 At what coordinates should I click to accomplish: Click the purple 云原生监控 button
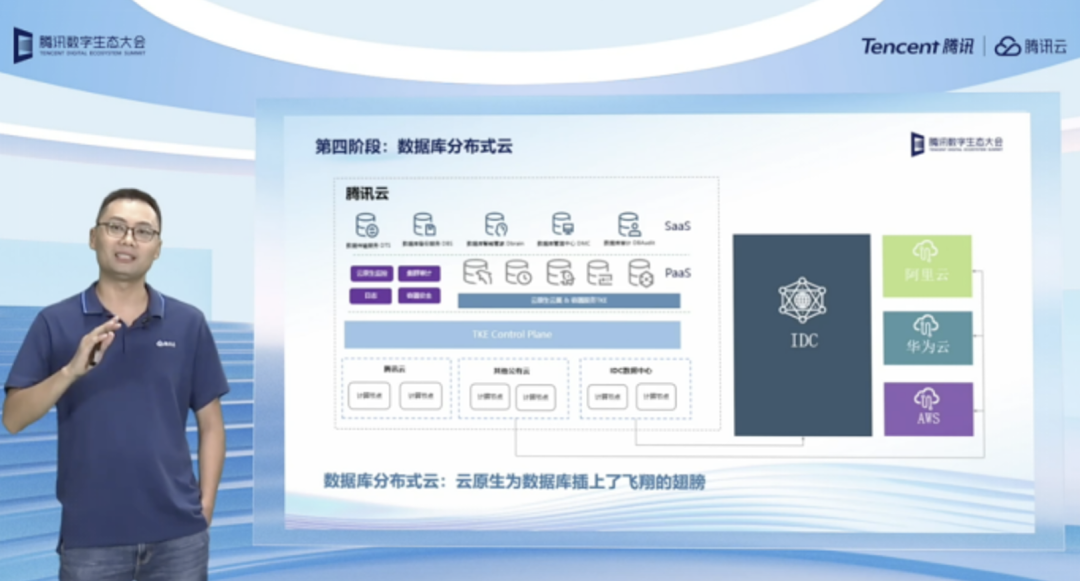click(x=371, y=273)
